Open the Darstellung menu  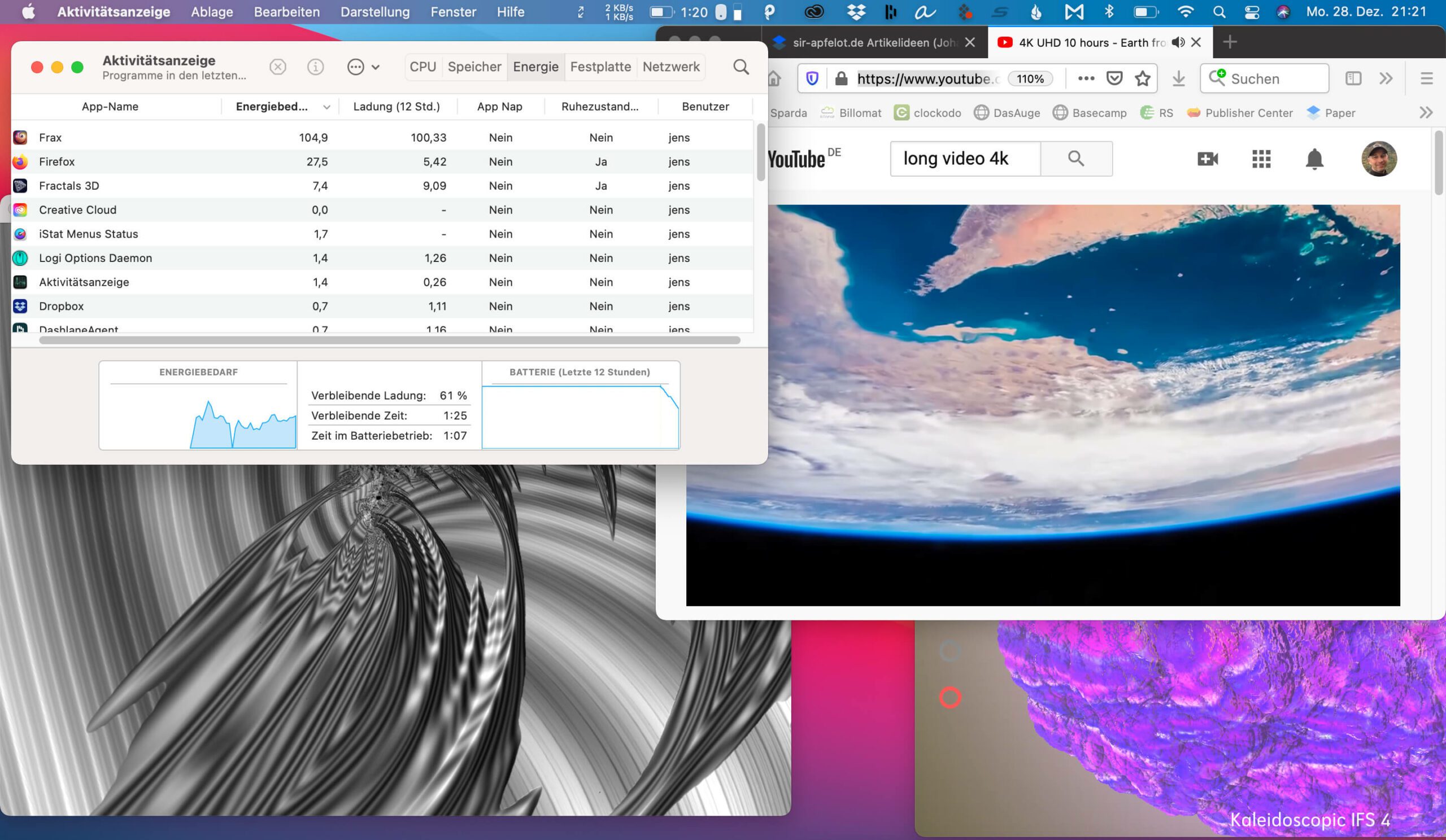(375, 11)
